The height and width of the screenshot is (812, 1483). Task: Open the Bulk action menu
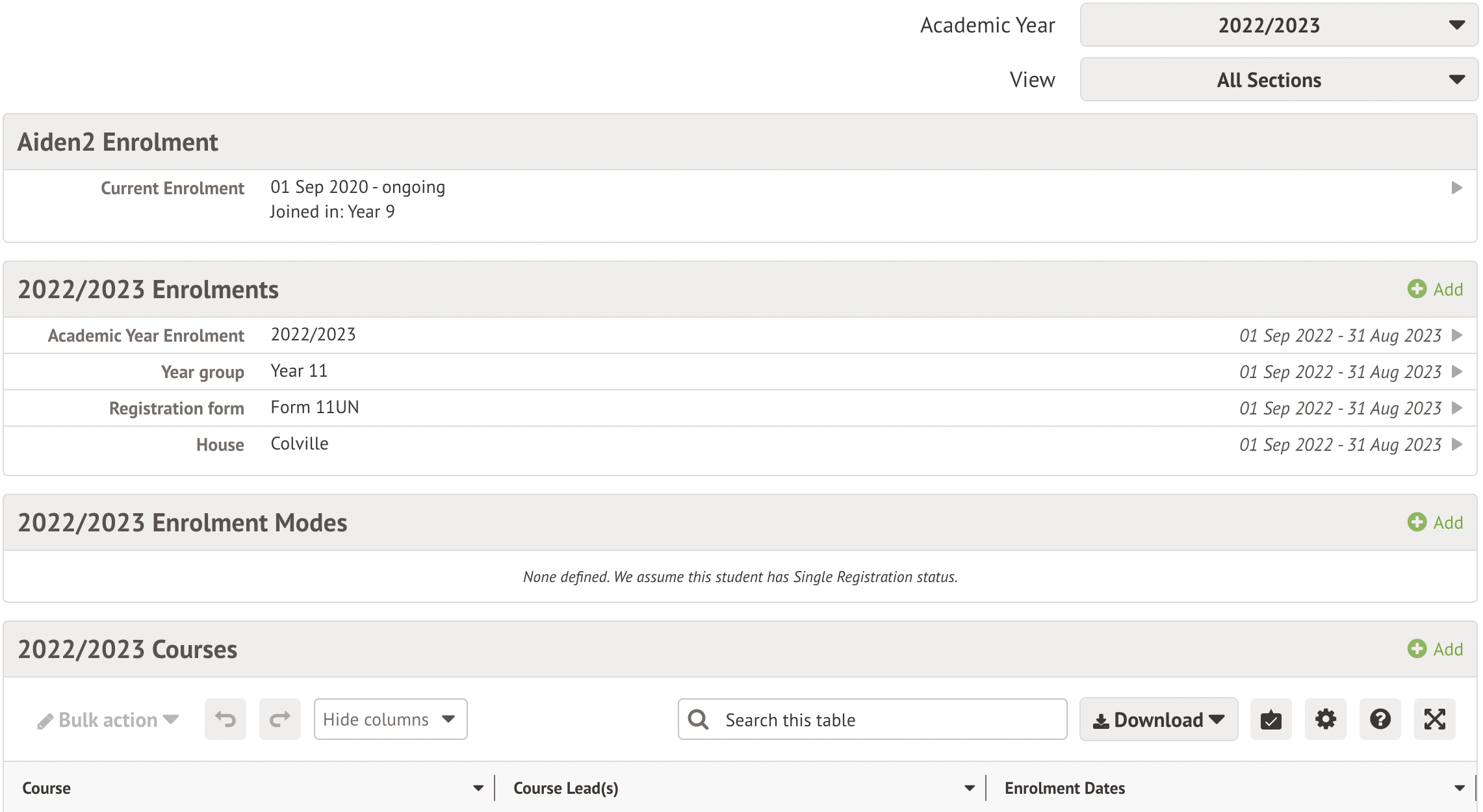click(107, 719)
